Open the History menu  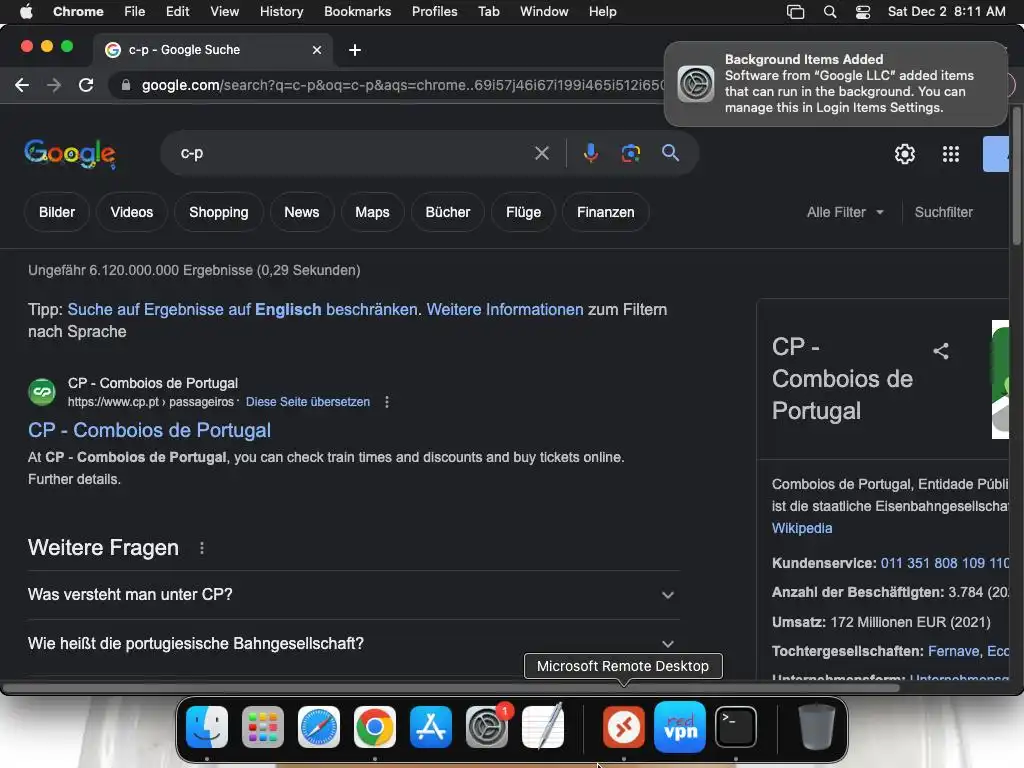tap(281, 12)
